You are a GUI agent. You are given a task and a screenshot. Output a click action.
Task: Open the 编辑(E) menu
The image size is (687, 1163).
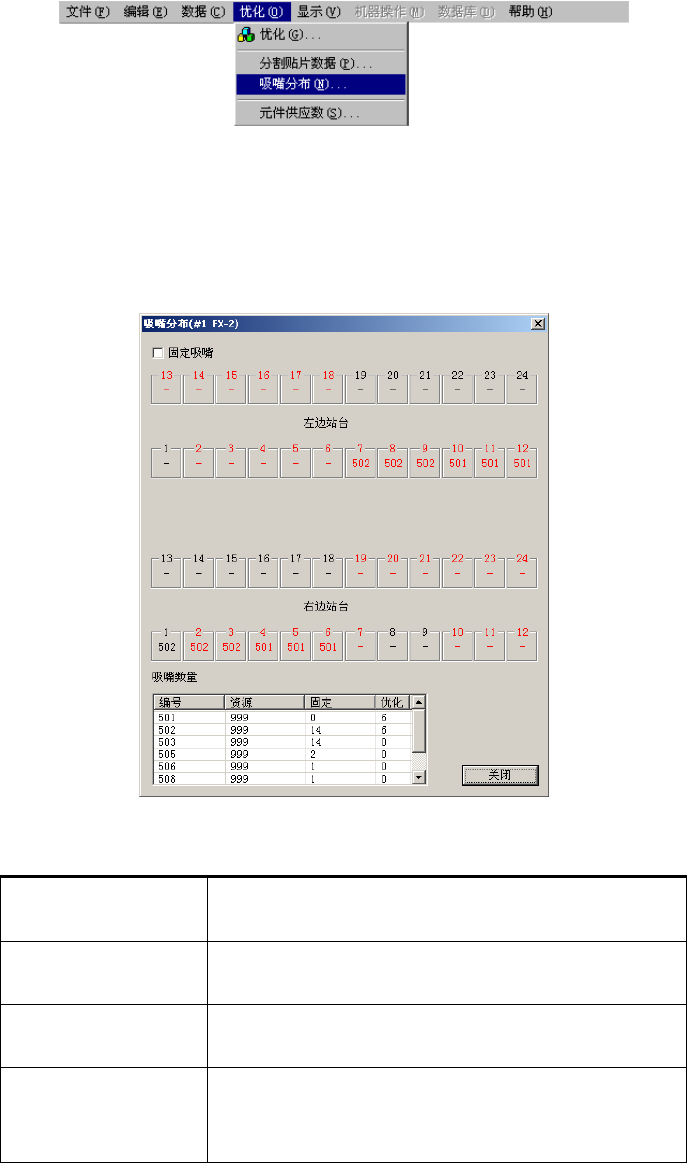coord(145,12)
